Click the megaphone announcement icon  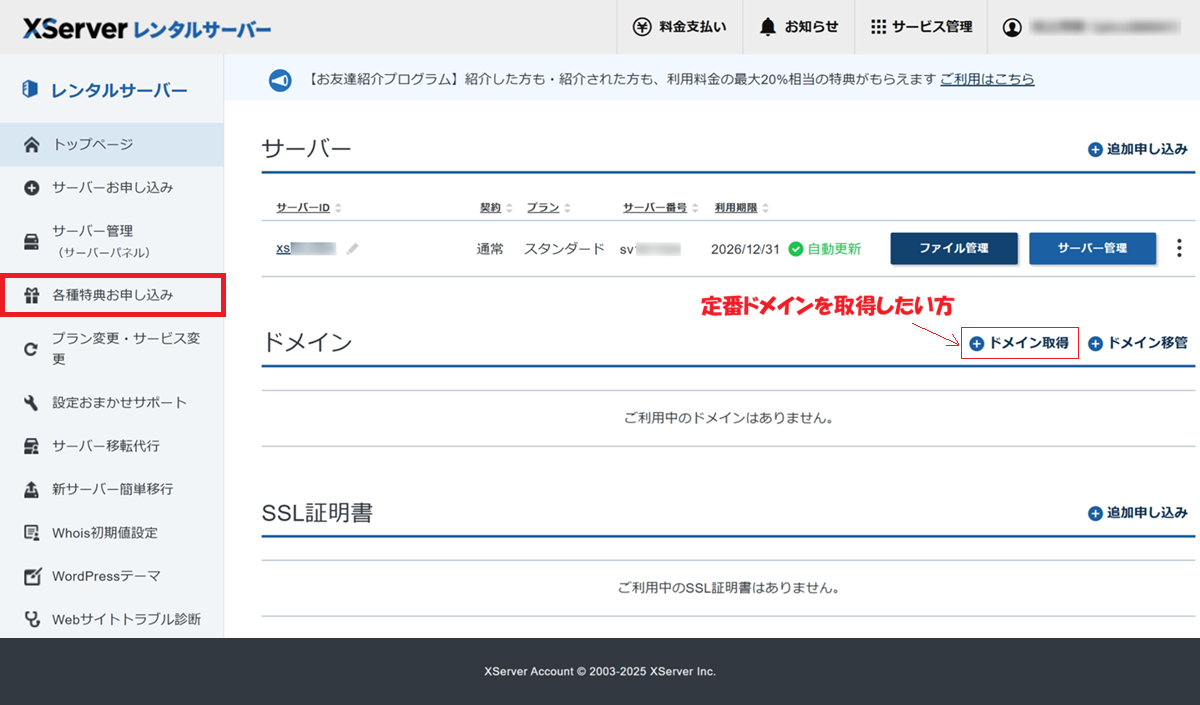(x=280, y=80)
